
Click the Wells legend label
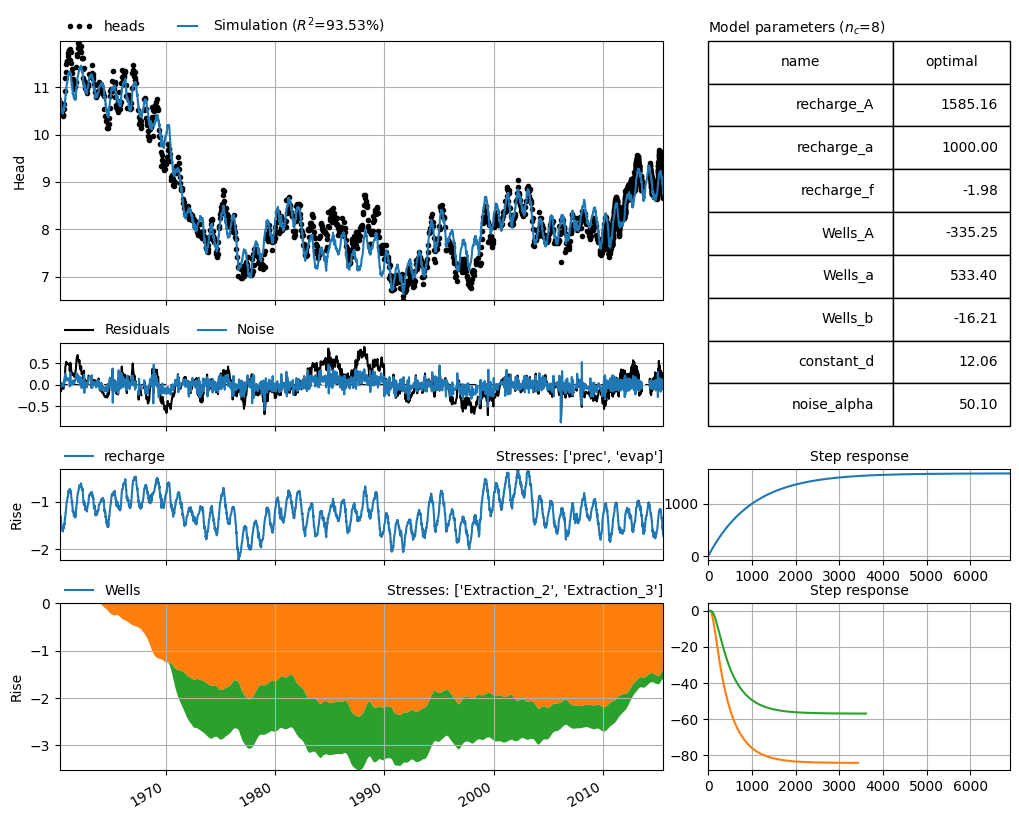102,590
